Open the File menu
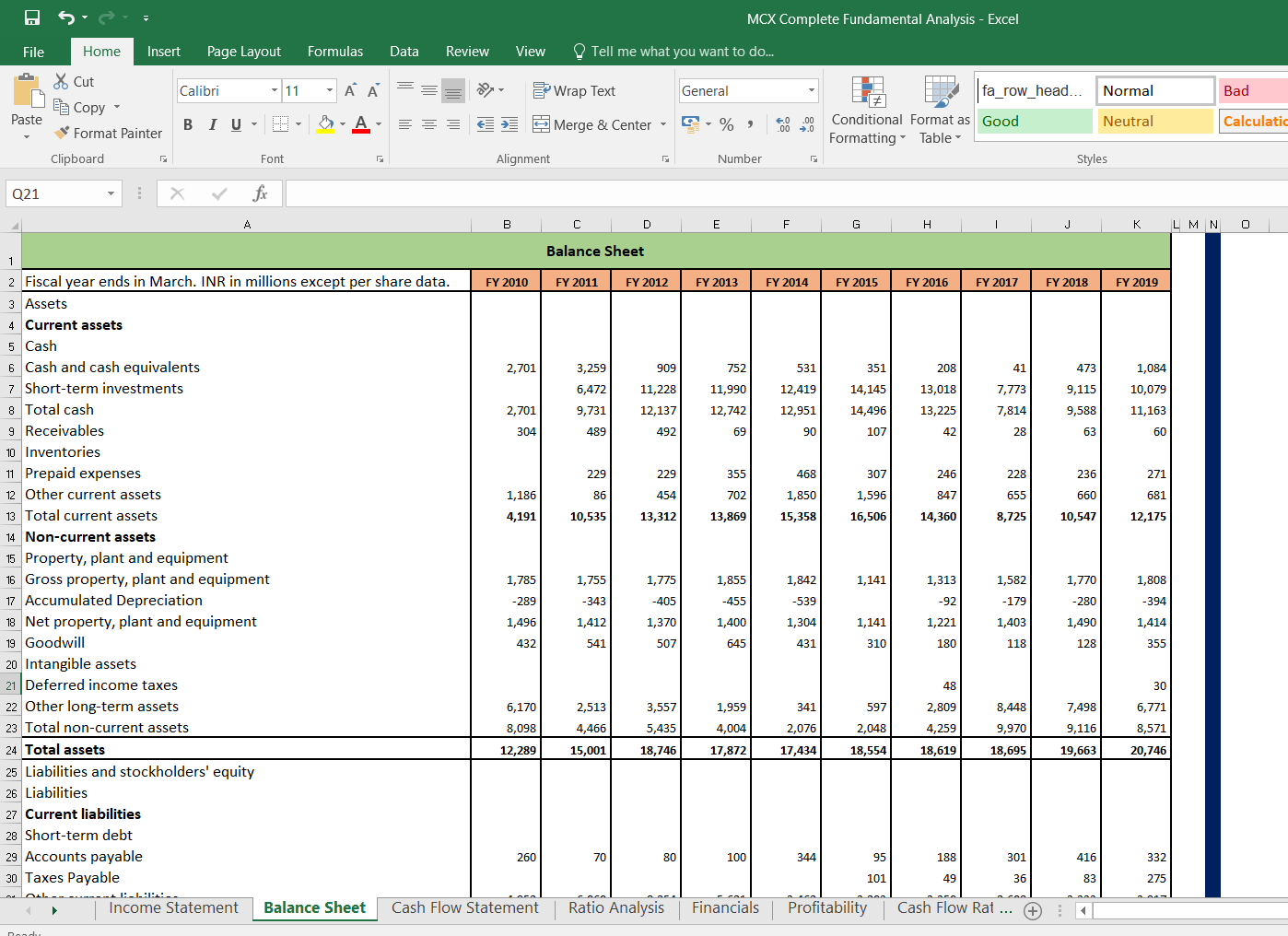Screen dimensions: 1288x936 [34, 52]
